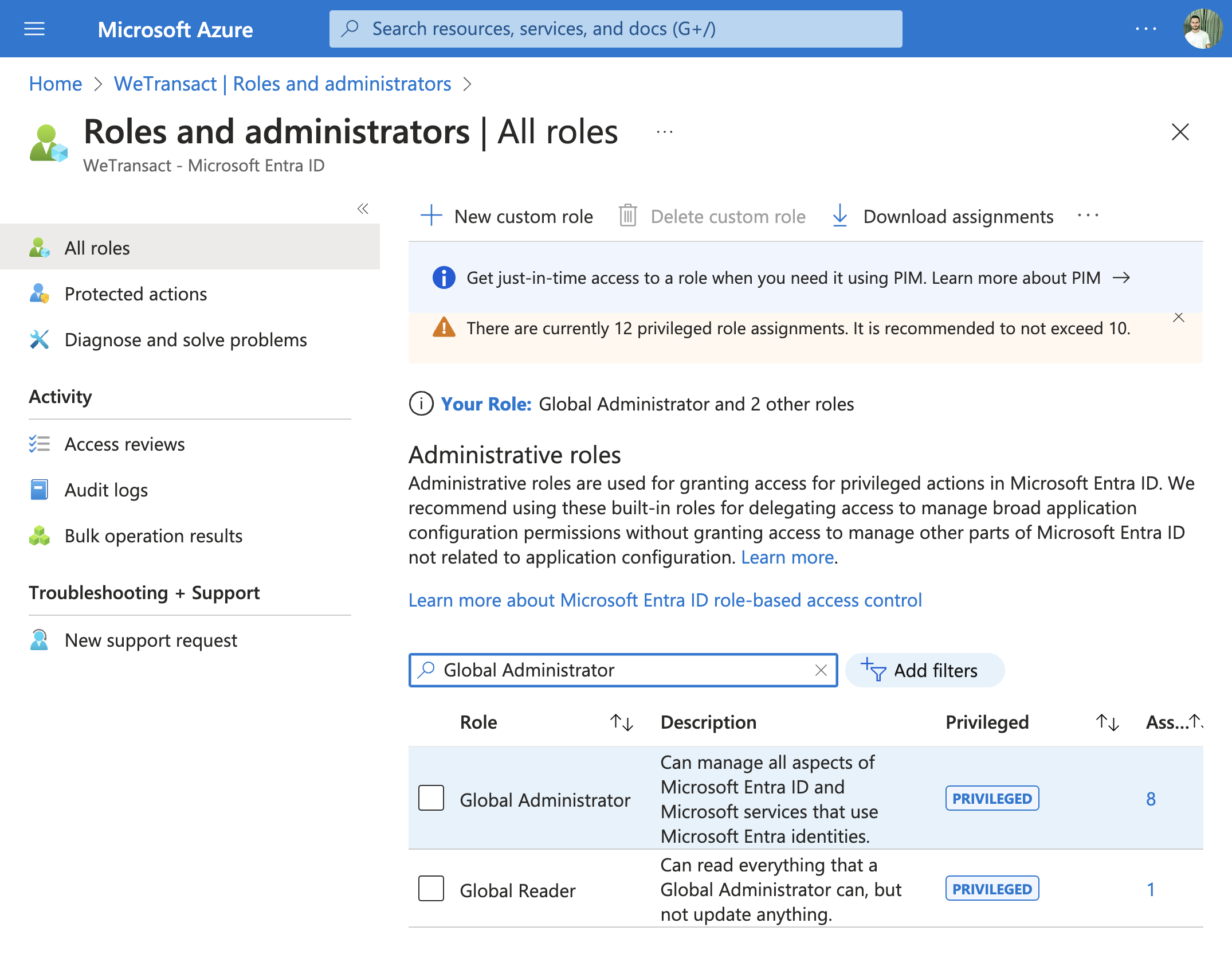This screenshot has height=954, width=1232.
Task: Open Global Reader role name
Action: 517,890
